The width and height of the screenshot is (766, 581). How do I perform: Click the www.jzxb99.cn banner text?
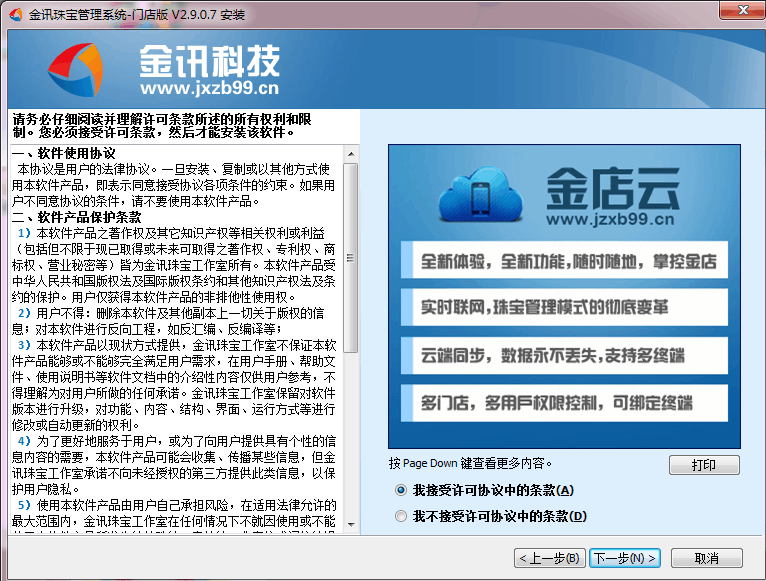[611, 219]
